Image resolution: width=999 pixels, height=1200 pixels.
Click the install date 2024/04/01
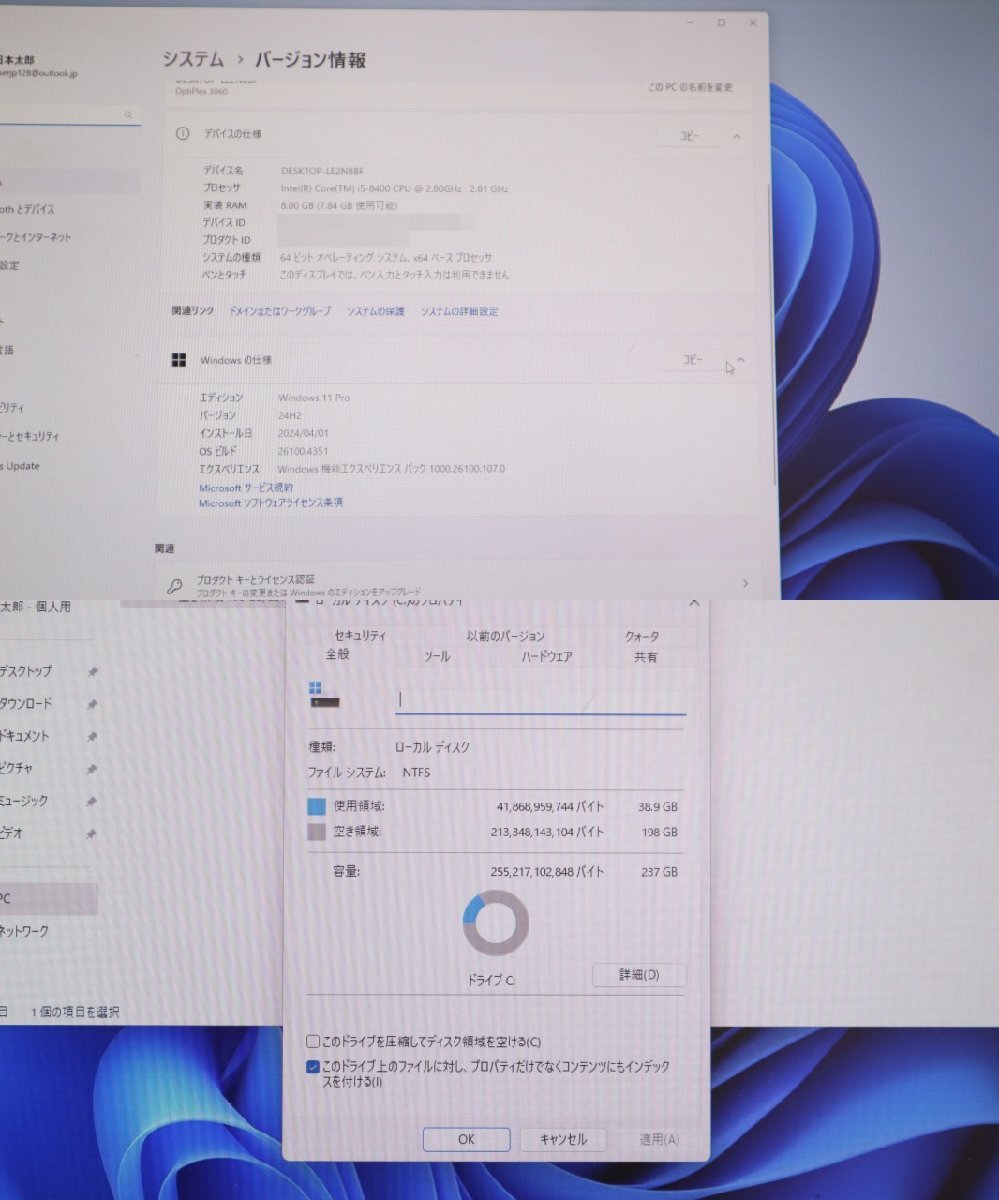coord(304,433)
